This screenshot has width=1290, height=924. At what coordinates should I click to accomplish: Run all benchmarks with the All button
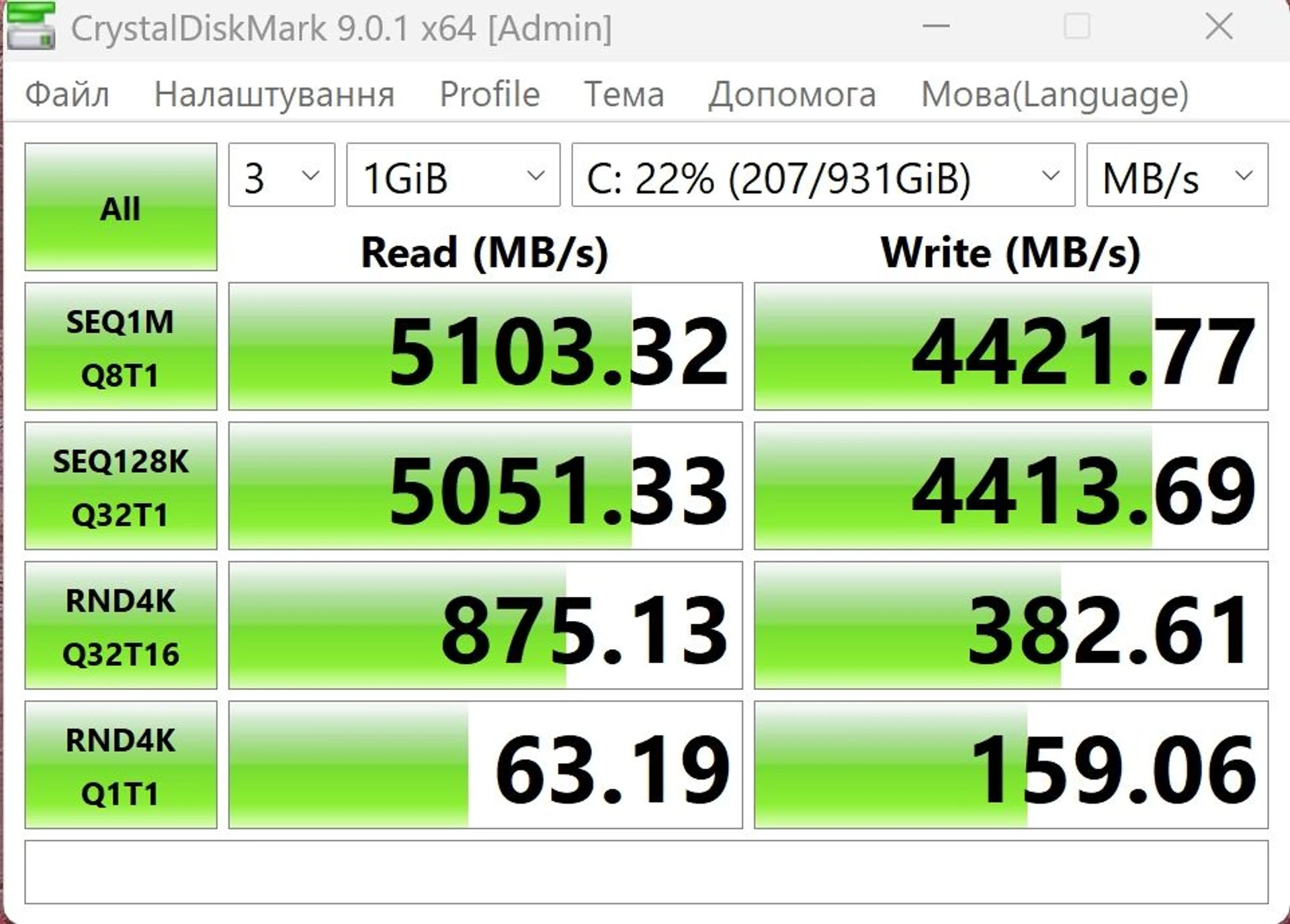click(121, 206)
